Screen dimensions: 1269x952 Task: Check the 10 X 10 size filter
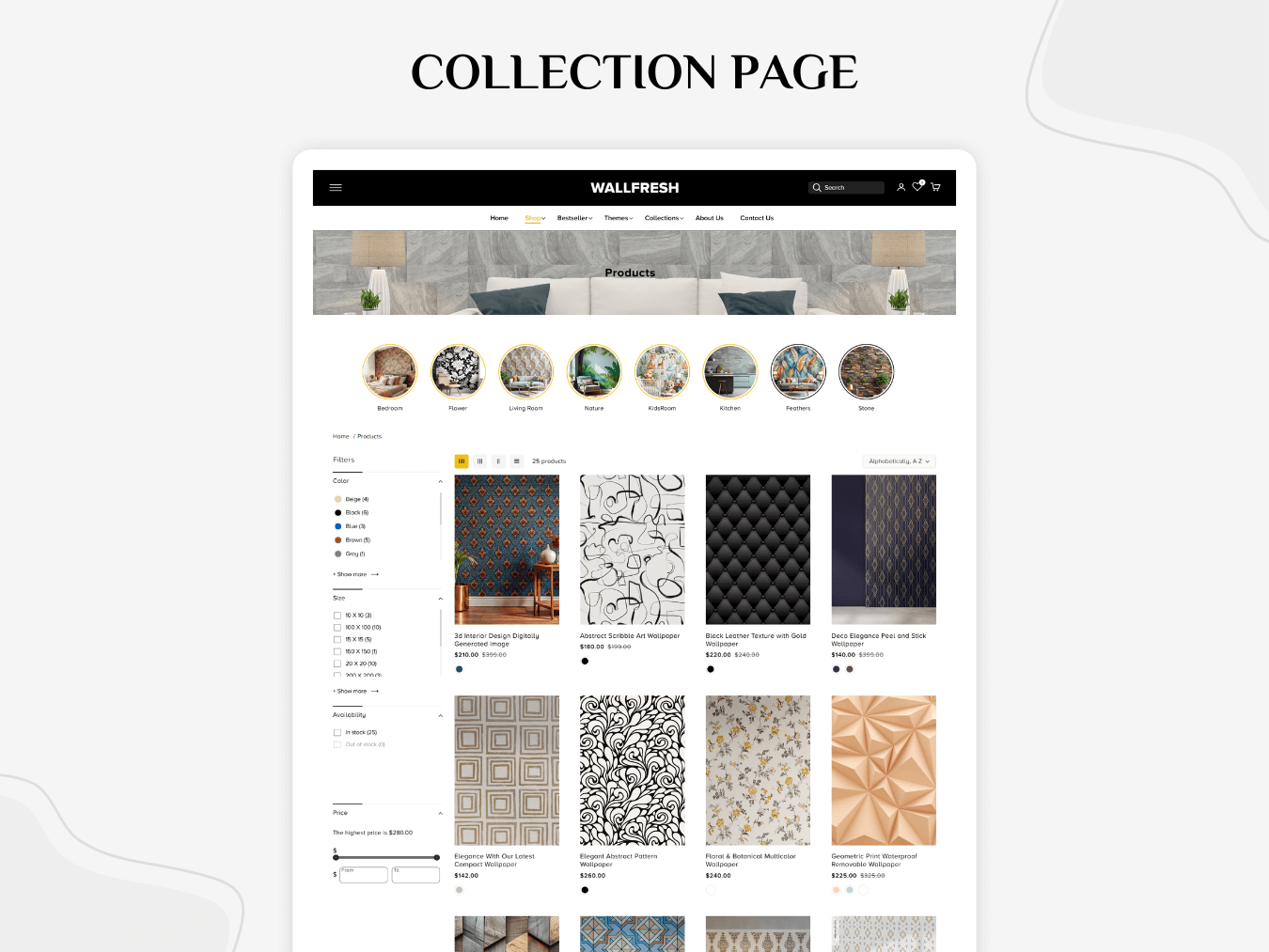[337, 616]
